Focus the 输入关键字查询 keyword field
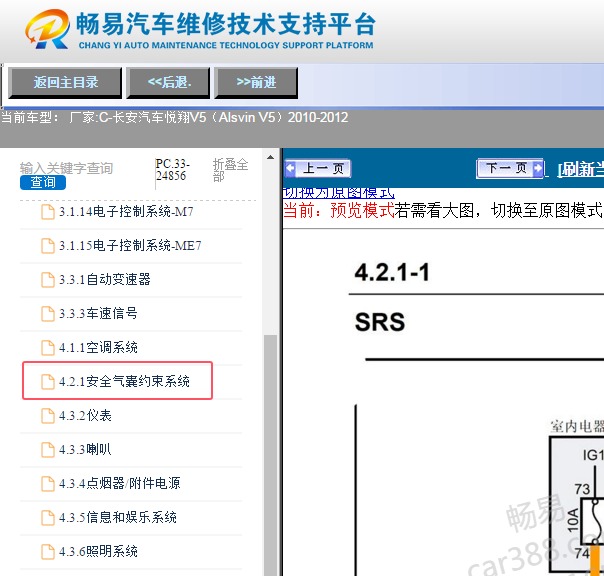This screenshot has width=604, height=576. (67, 168)
